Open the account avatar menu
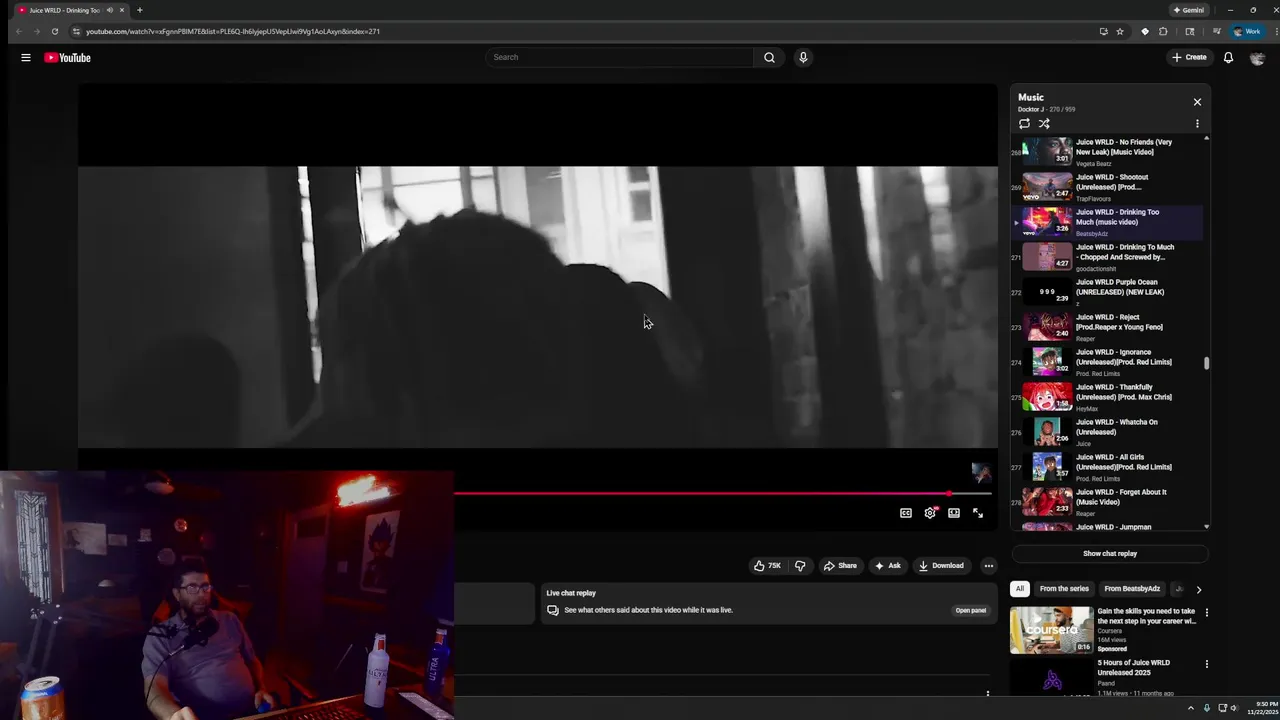 [1257, 57]
